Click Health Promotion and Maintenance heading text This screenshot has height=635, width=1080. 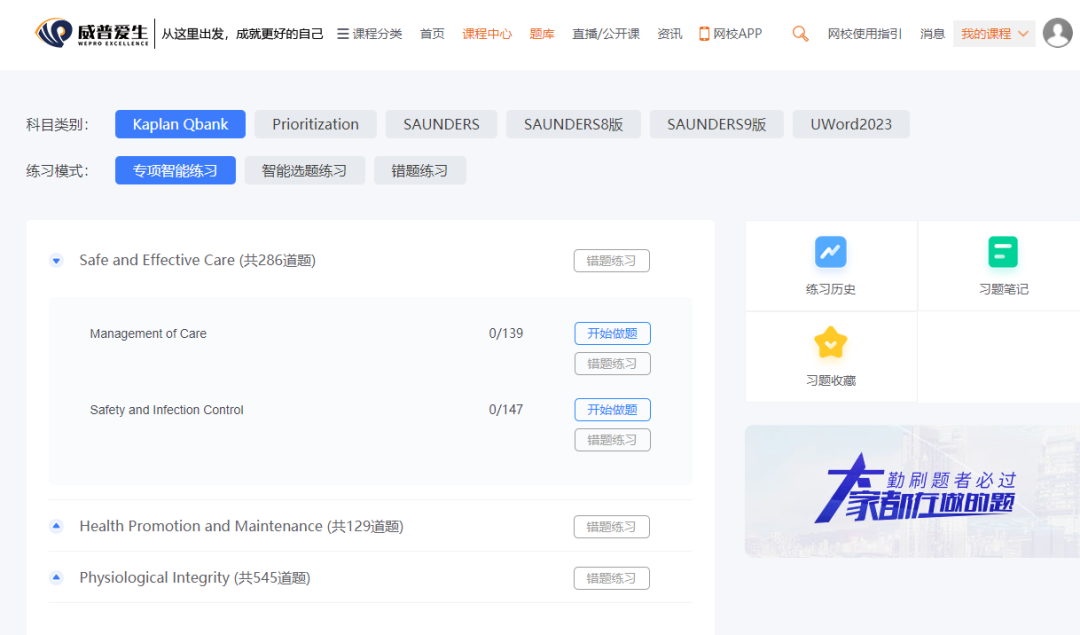click(x=242, y=526)
